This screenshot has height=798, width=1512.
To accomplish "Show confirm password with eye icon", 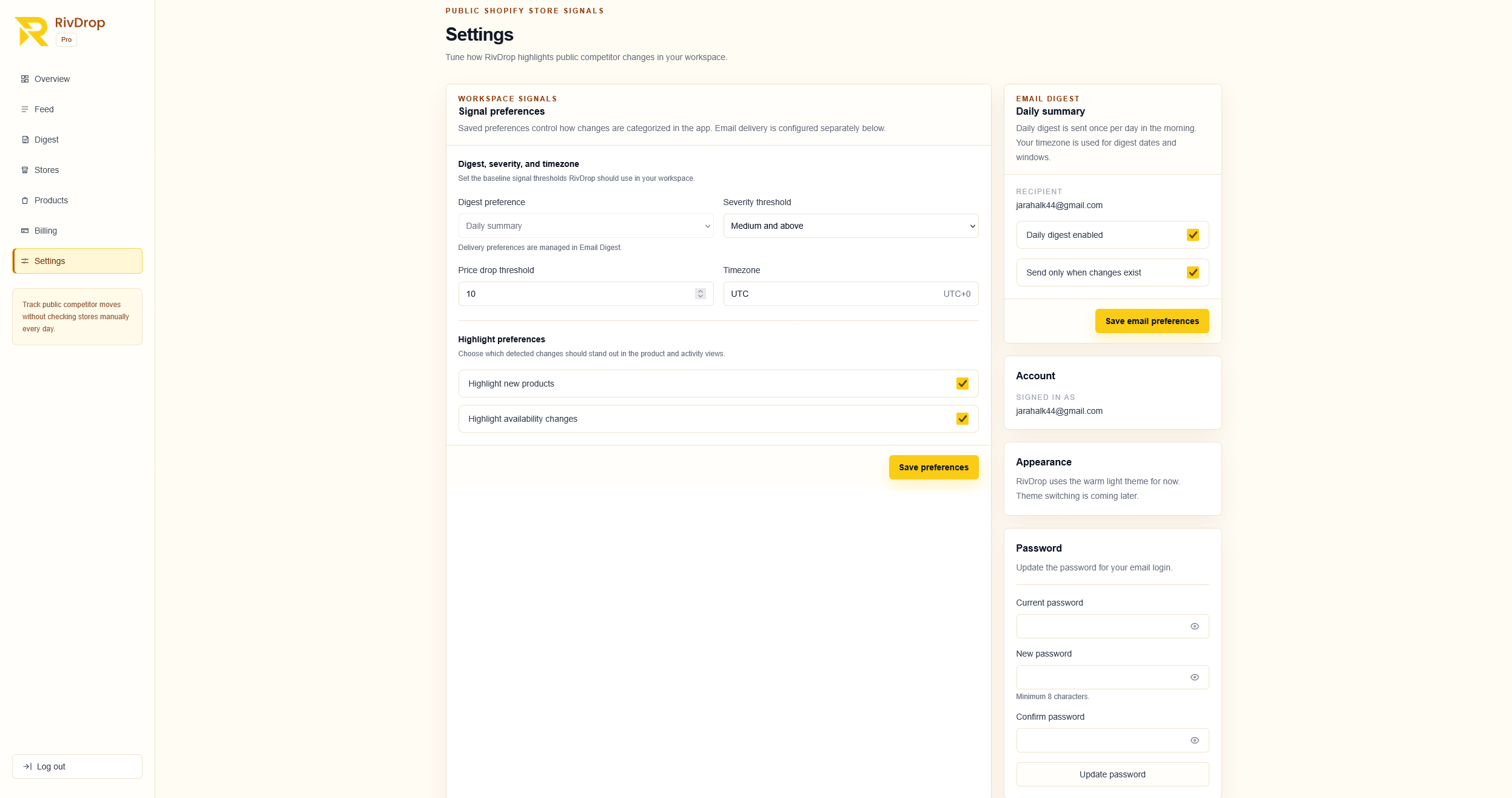I will [1194, 740].
